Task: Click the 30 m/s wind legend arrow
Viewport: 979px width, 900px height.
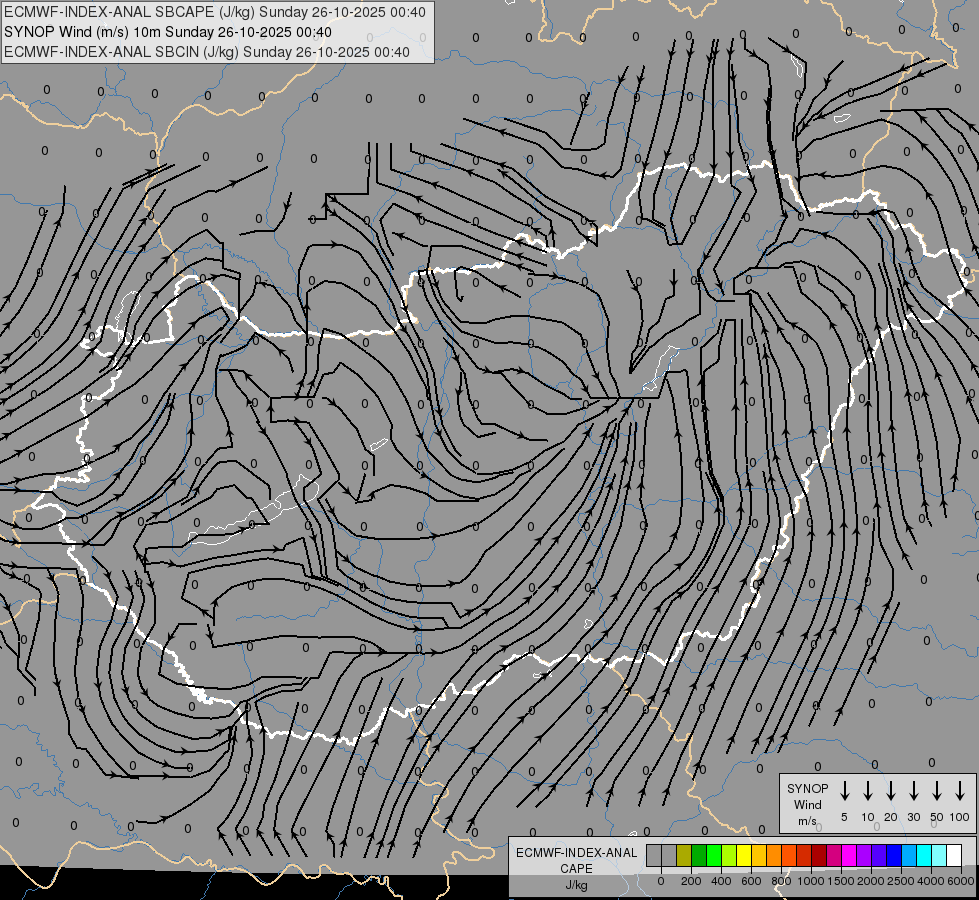Action: 913,791
